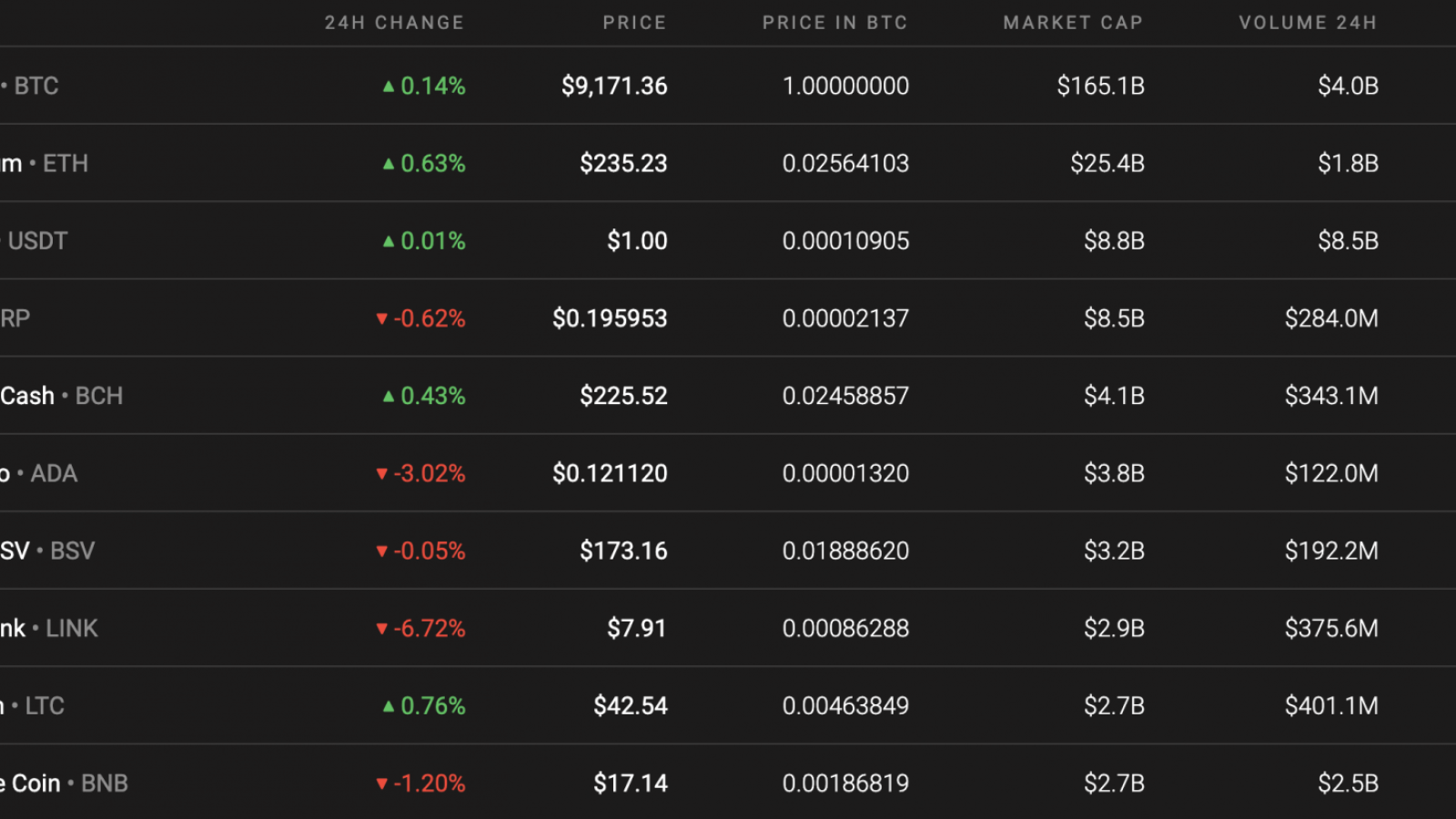Screen dimensions: 1456x819
Task: Click the red down arrow beside -6.72%
Action: tap(382, 628)
